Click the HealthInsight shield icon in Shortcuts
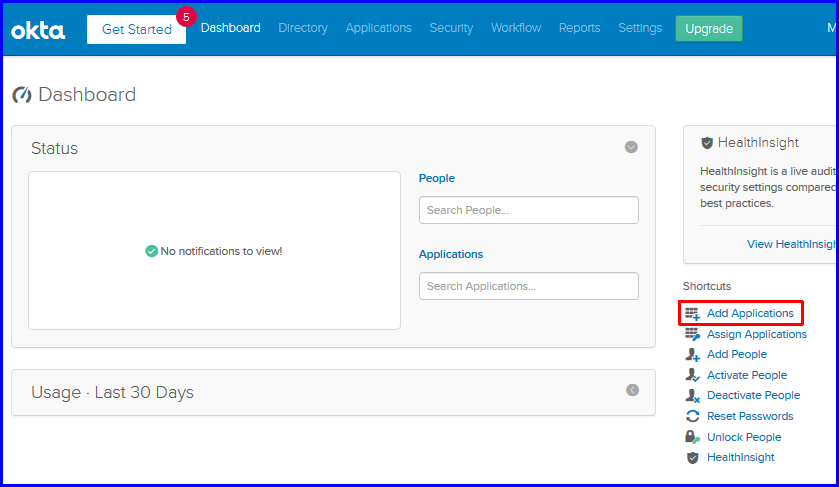This screenshot has width=839, height=487. pos(692,458)
